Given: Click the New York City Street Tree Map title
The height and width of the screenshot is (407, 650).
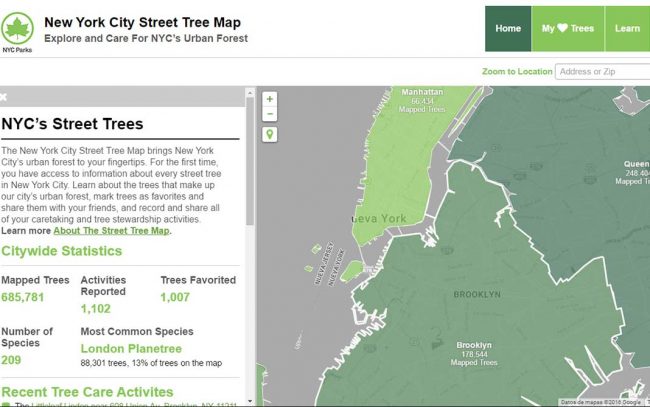Looking at the screenshot, I should coord(143,22).
